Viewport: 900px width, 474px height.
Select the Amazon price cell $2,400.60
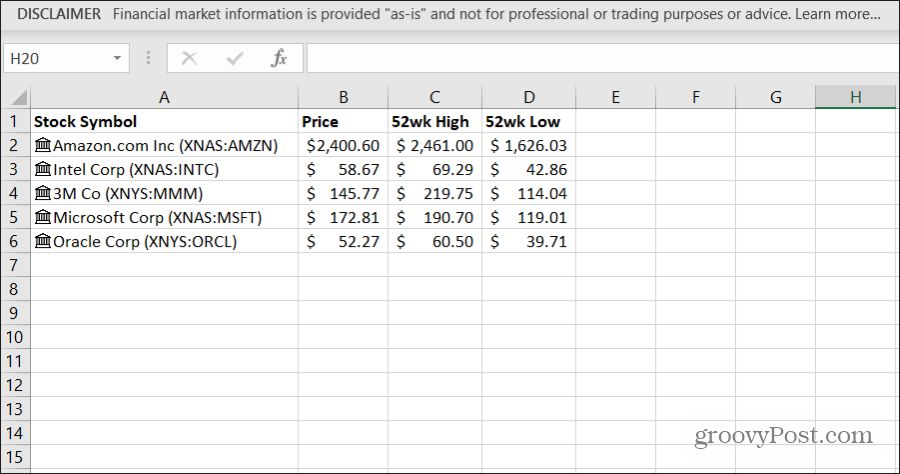coord(343,146)
